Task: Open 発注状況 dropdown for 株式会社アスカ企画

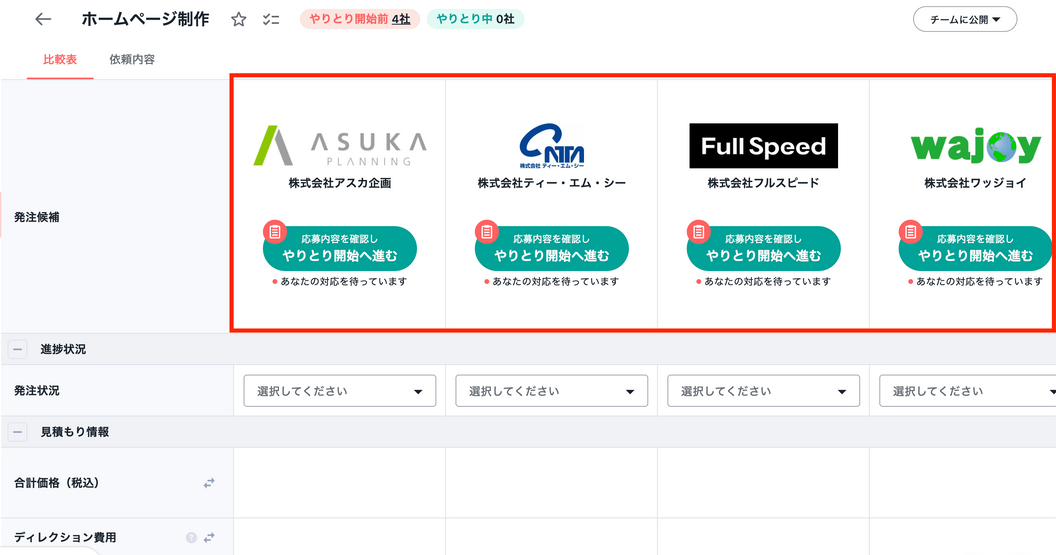Action: coord(339,391)
